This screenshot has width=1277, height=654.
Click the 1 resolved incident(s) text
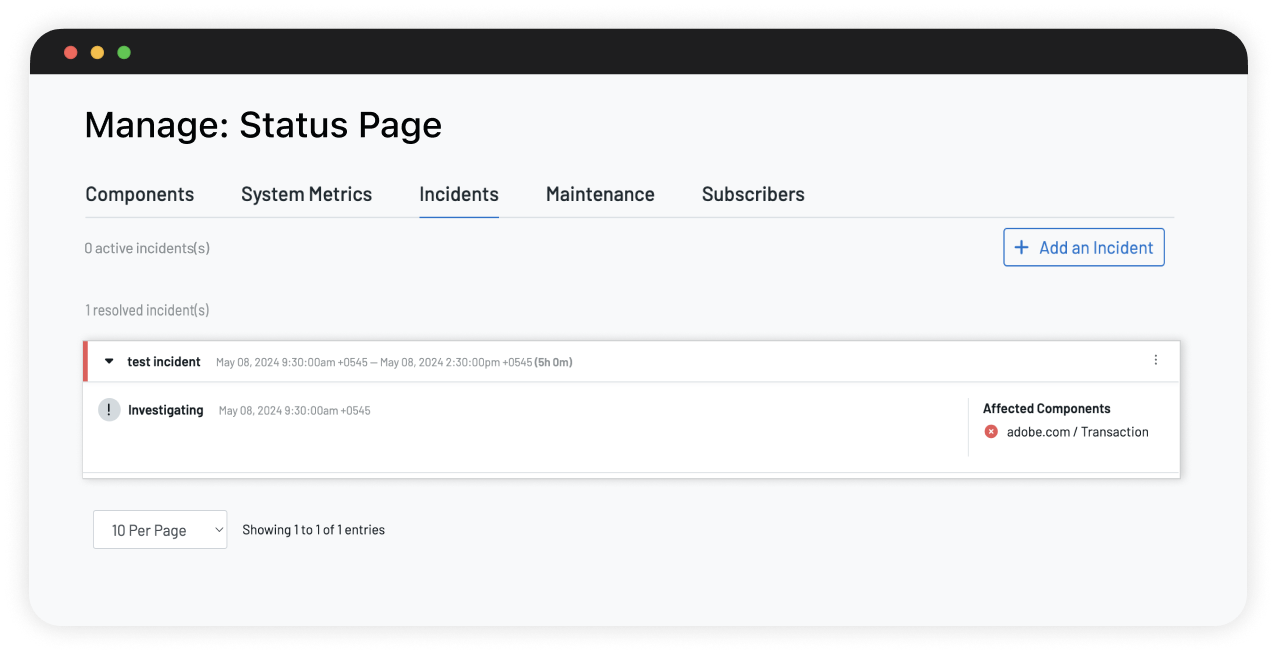click(147, 310)
